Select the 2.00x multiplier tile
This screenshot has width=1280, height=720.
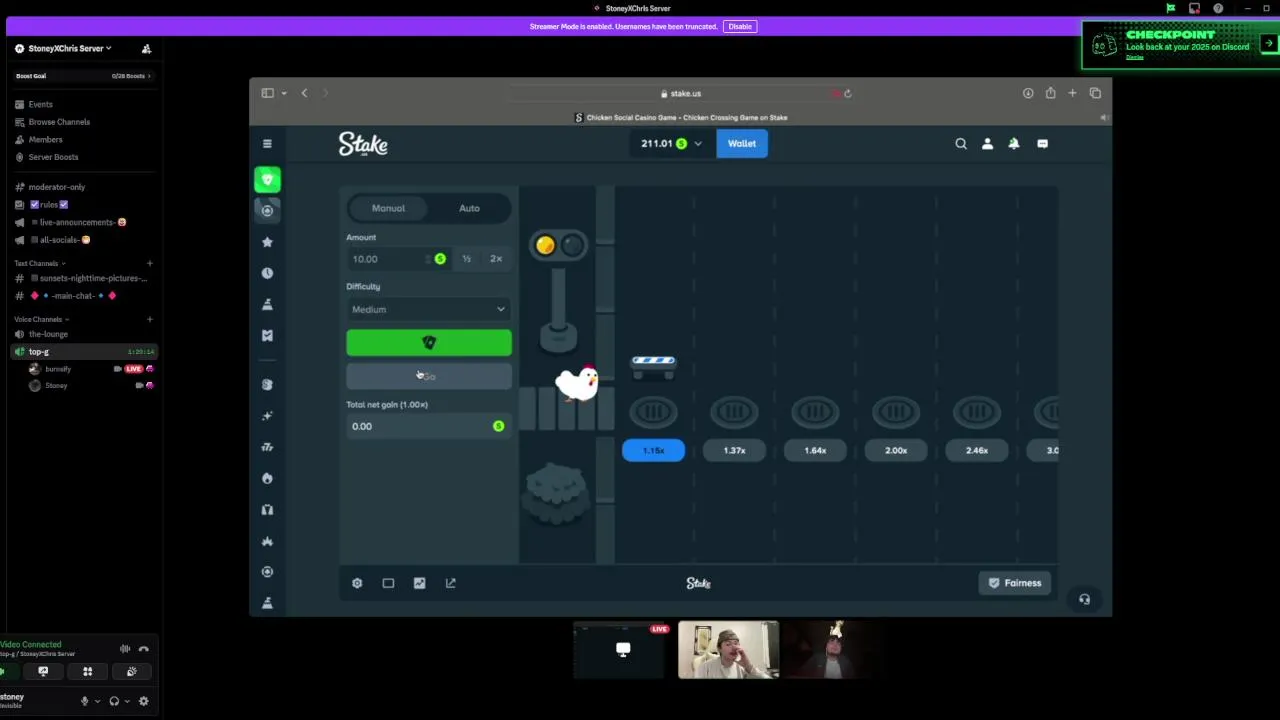coord(896,450)
